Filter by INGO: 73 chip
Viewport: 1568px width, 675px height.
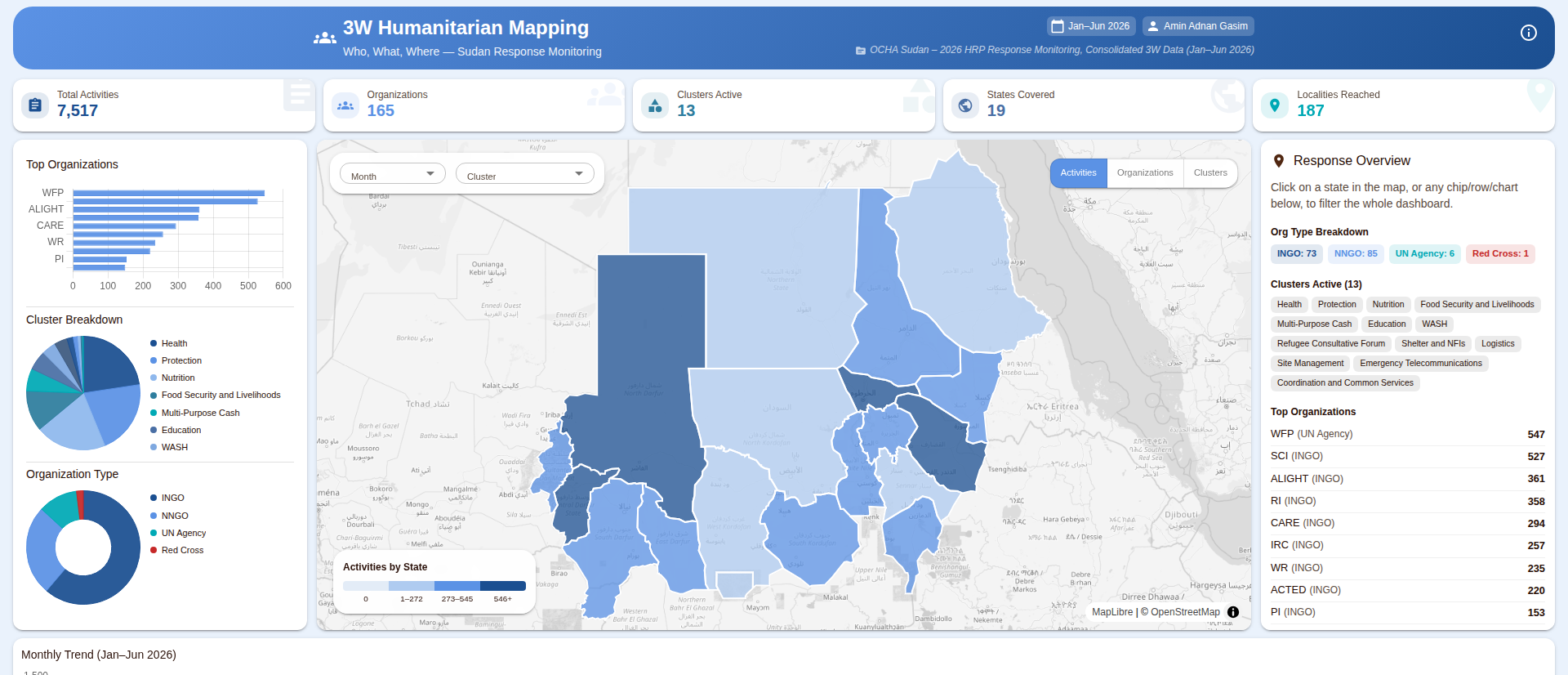coord(1297,254)
